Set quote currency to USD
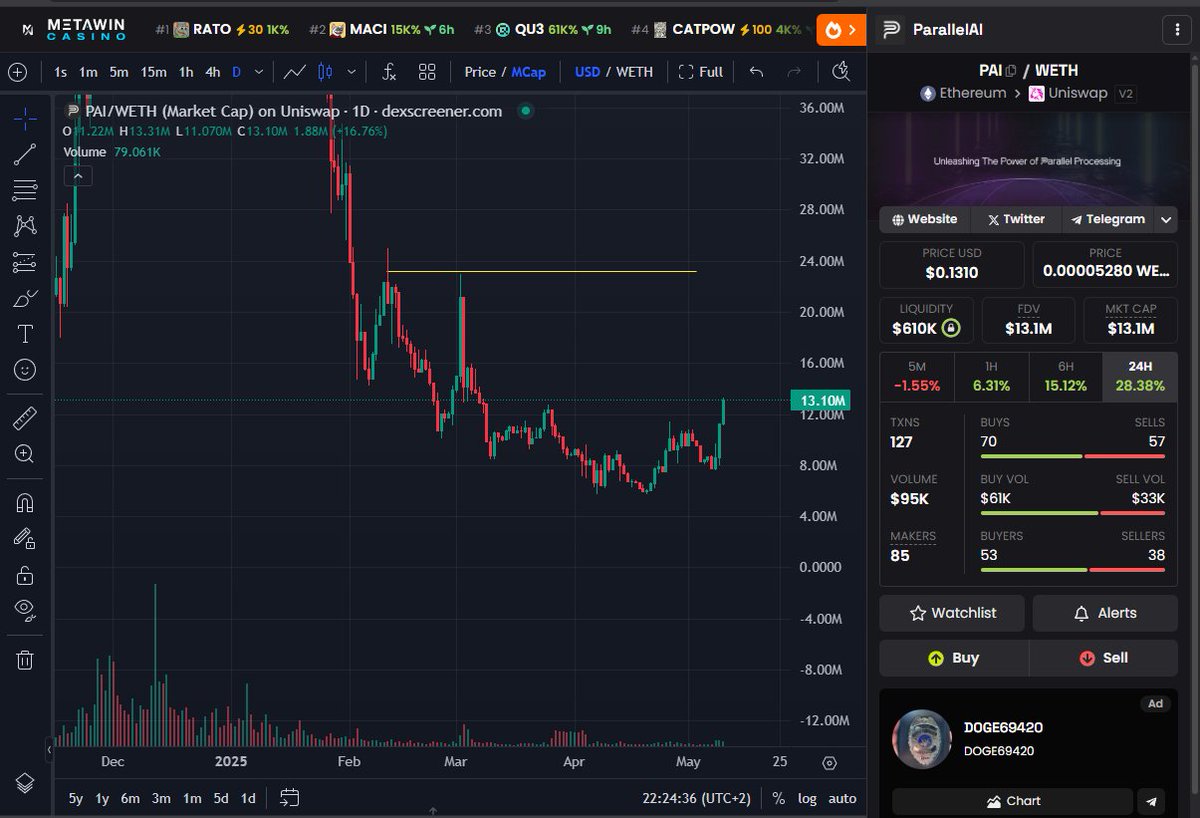This screenshot has width=1200, height=818. coord(587,72)
